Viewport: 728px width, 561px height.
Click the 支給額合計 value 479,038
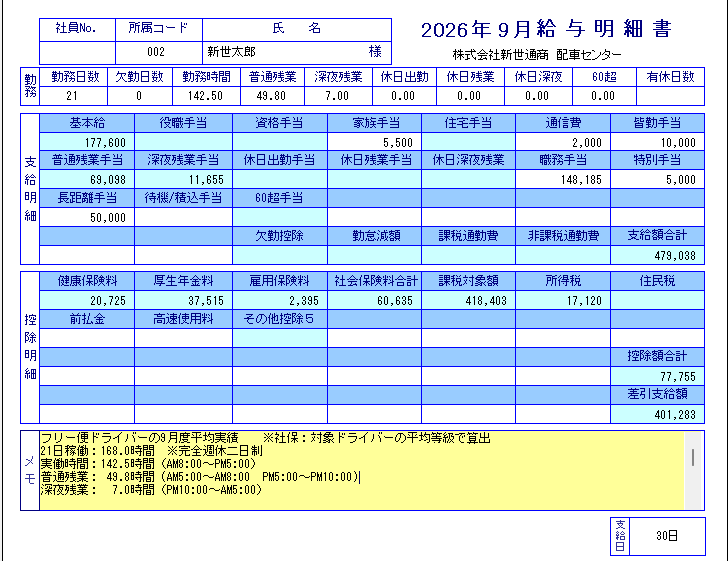coord(657,255)
